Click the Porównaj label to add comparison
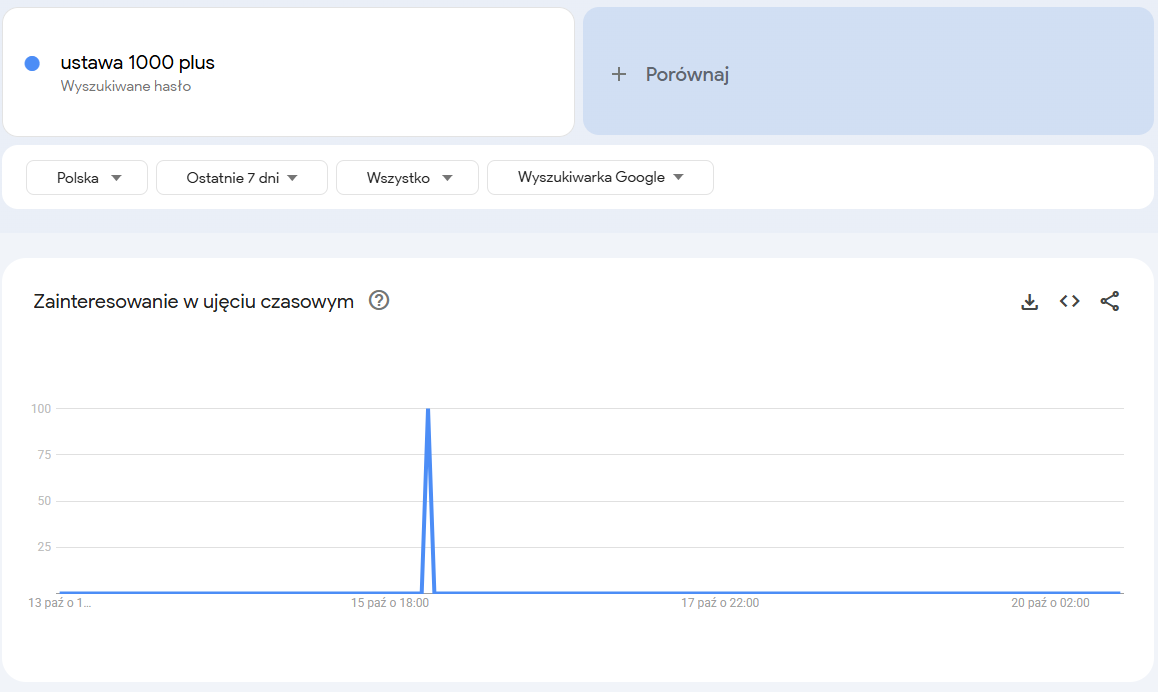 pos(687,74)
